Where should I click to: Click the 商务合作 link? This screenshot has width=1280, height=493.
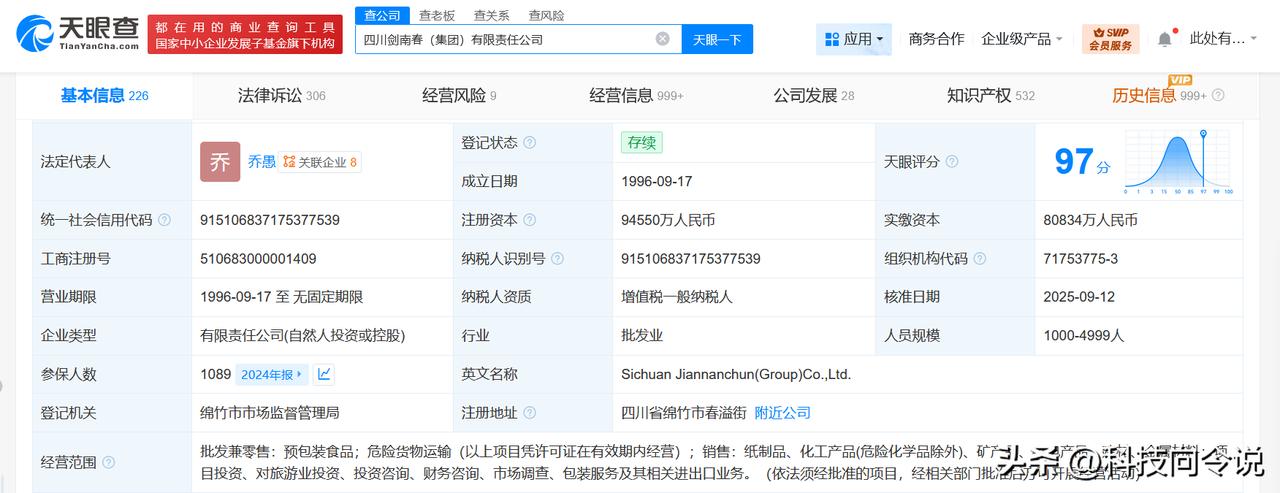click(936, 39)
